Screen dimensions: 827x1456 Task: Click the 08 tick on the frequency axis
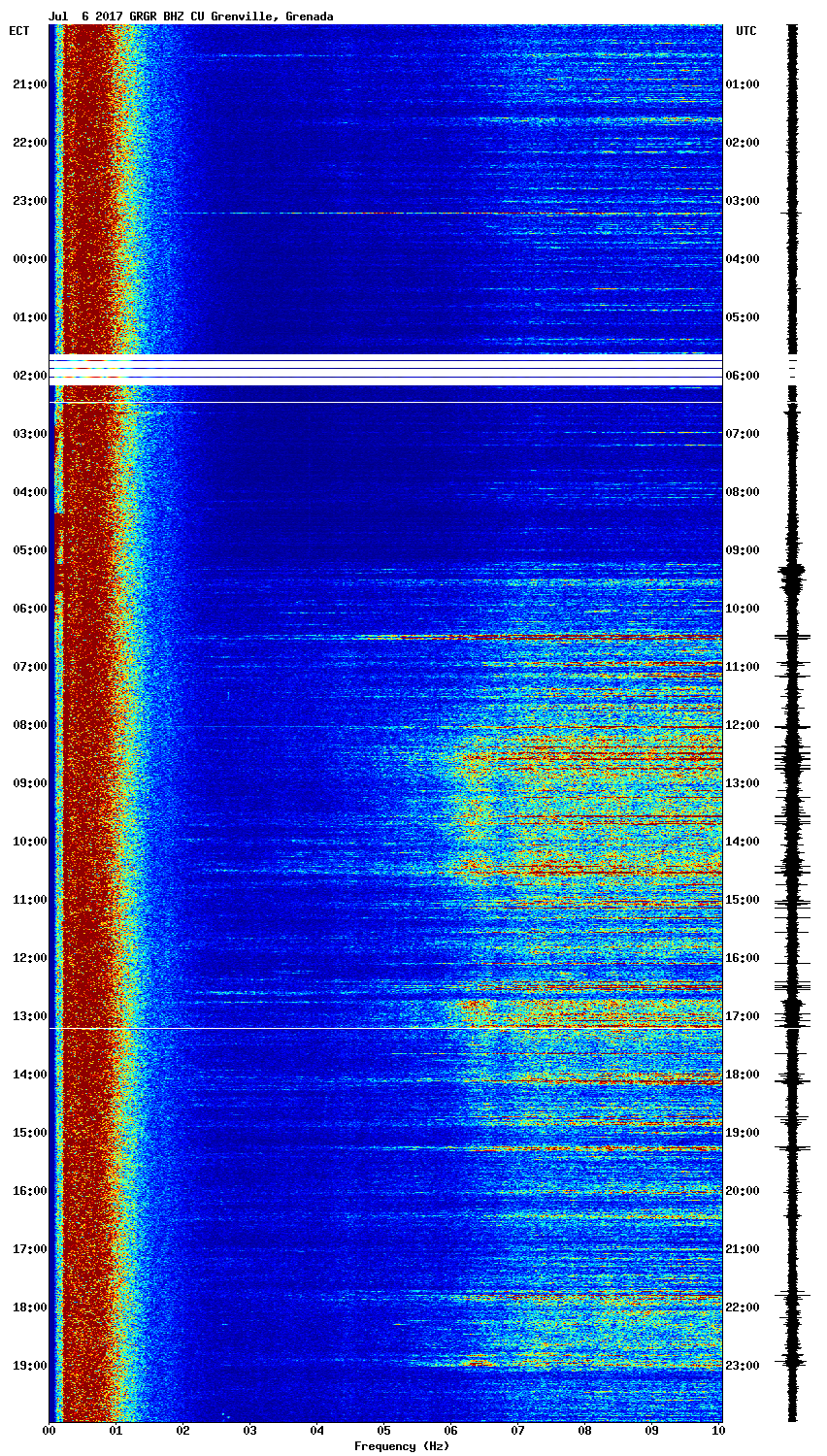point(585,1431)
